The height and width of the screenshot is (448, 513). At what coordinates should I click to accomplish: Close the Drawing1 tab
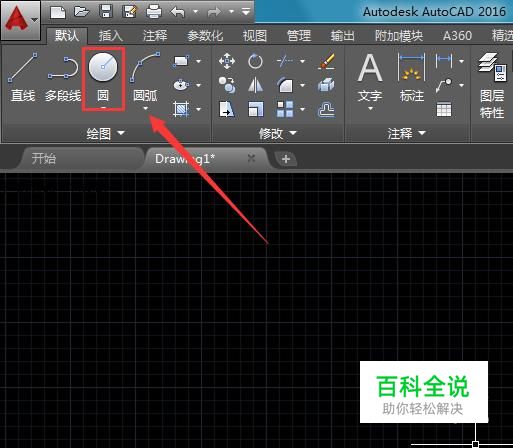pos(251,158)
